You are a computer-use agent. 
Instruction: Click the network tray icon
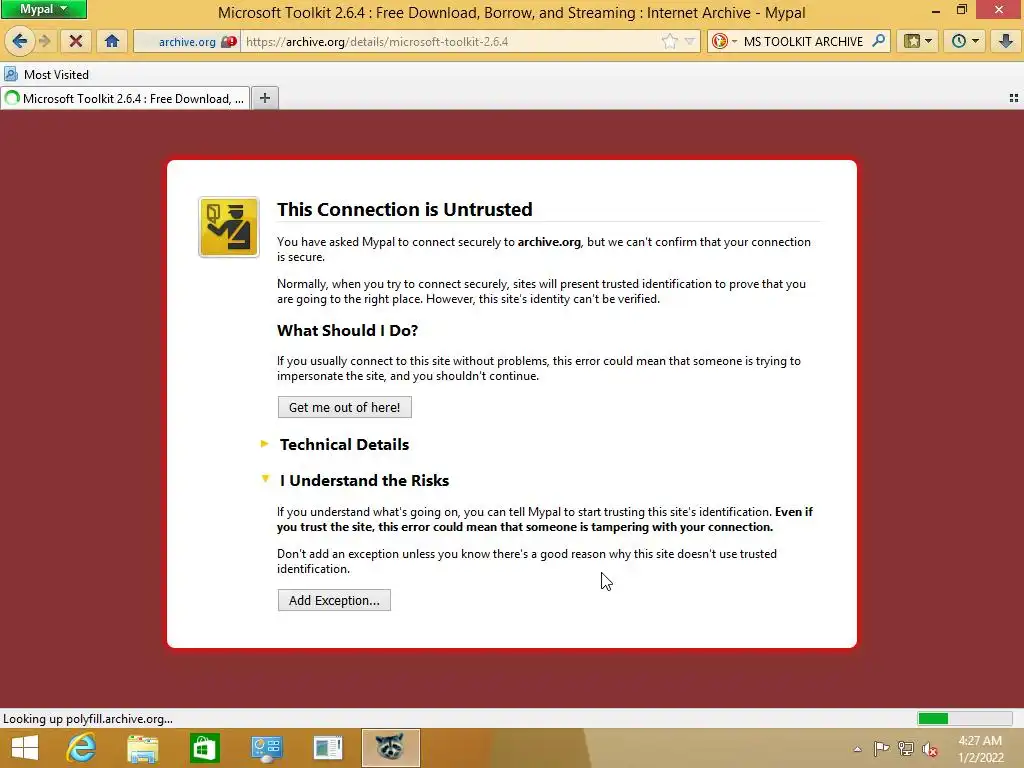906,748
